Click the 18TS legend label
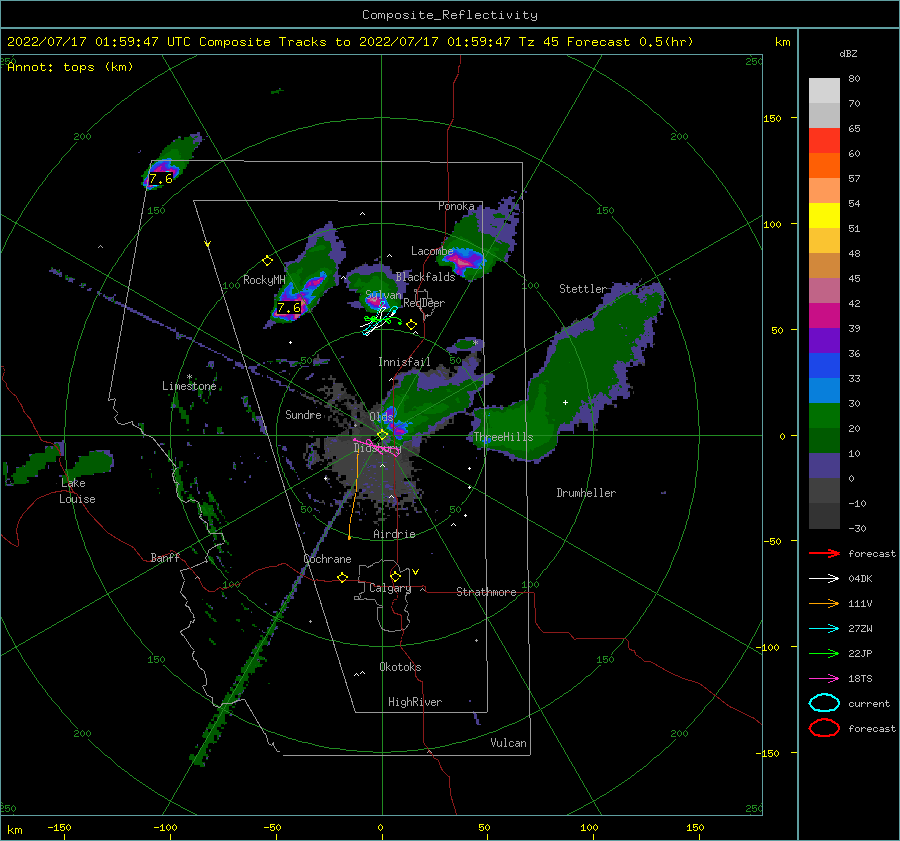 [860, 679]
